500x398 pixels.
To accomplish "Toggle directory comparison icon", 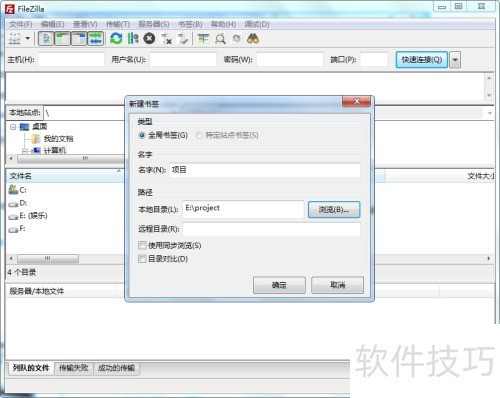I will coord(220,39).
